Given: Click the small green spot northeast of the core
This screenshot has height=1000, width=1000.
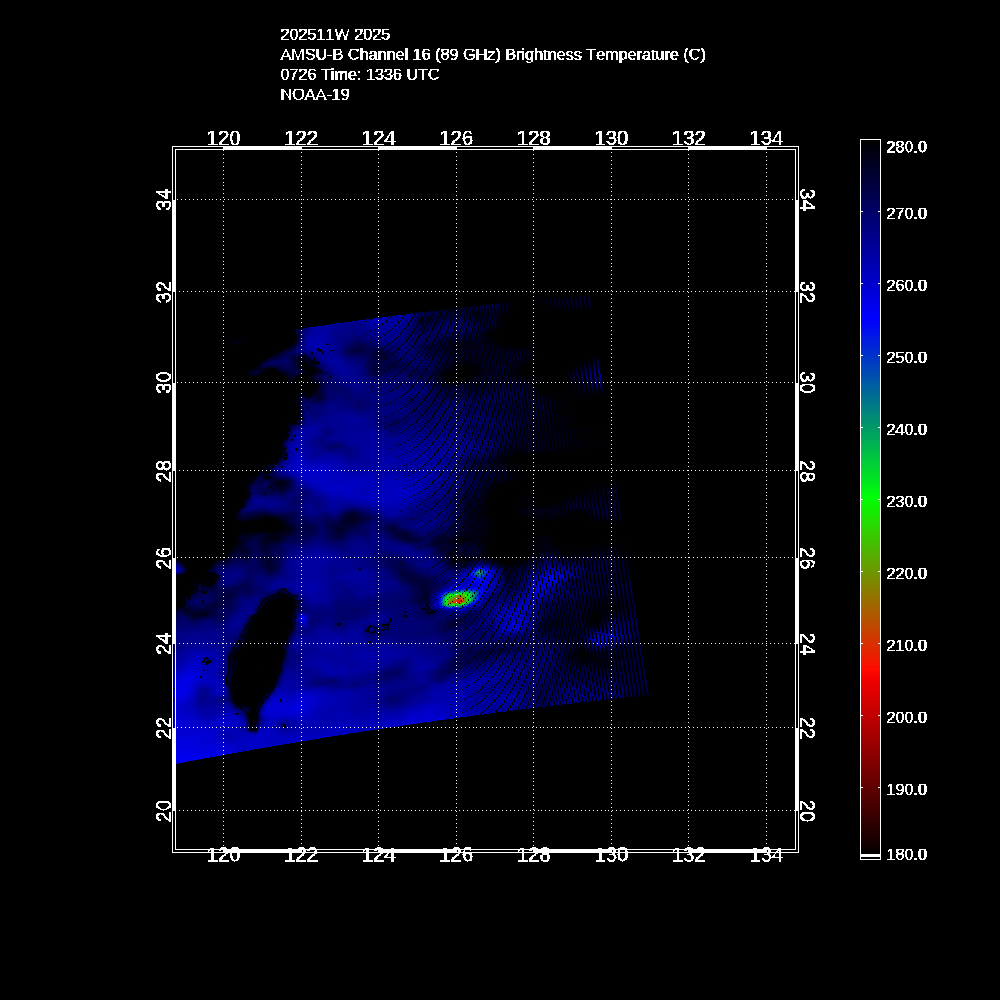Looking at the screenshot, I should (481, 573).
